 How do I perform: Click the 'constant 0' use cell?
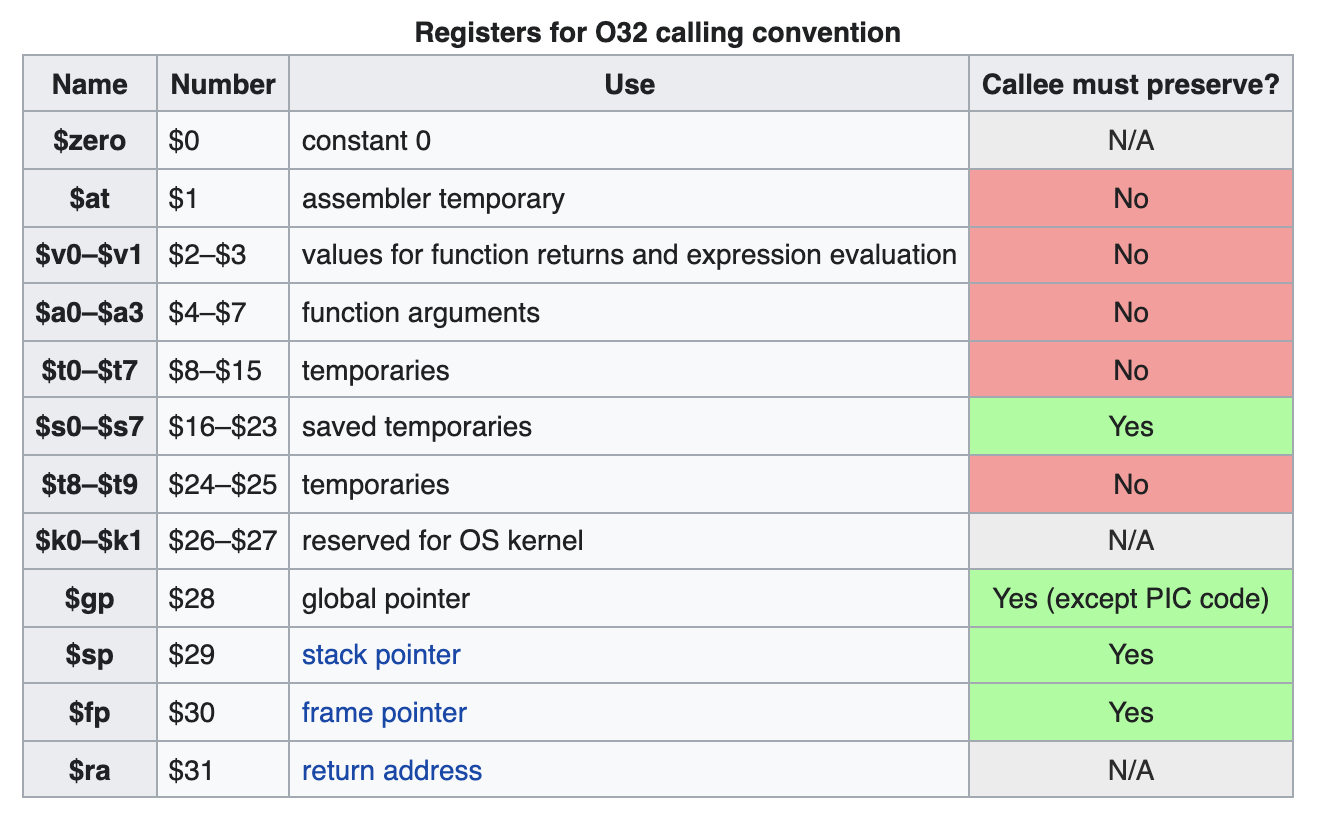click(x=366, y=141)
